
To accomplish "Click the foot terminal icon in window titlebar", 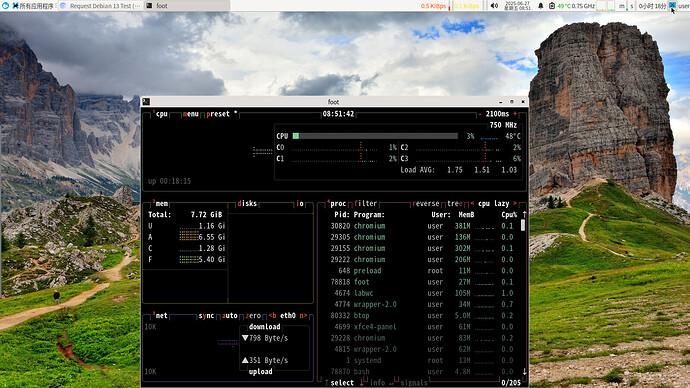I will click(147, 102).
